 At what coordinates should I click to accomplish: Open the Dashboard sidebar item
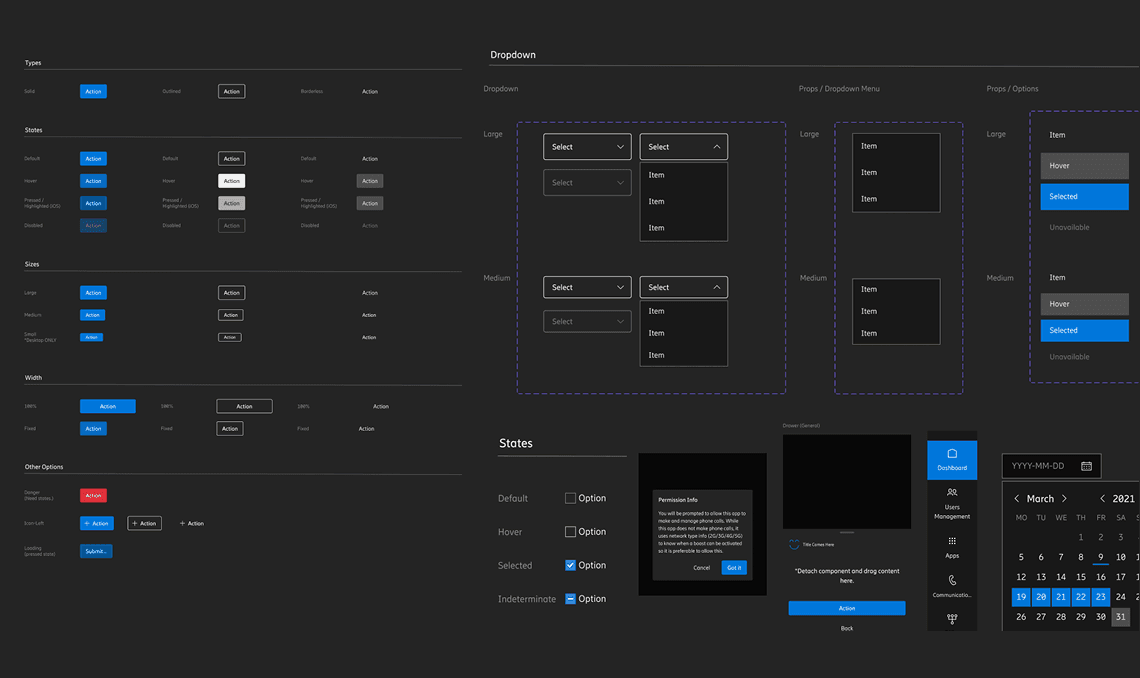(952, 460)
